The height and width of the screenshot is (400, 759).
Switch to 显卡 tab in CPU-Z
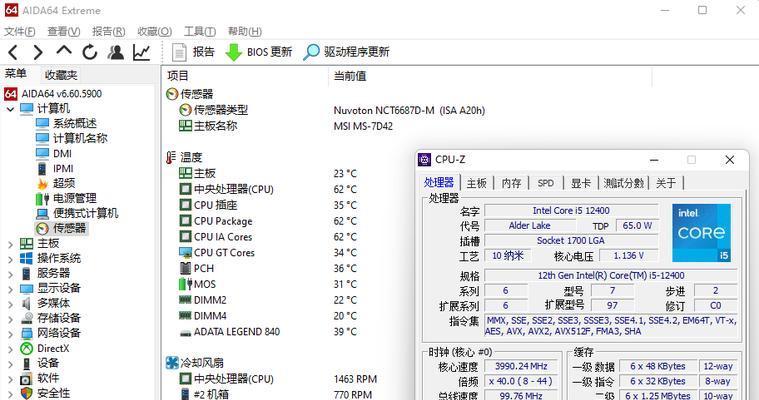click(581, 183)
